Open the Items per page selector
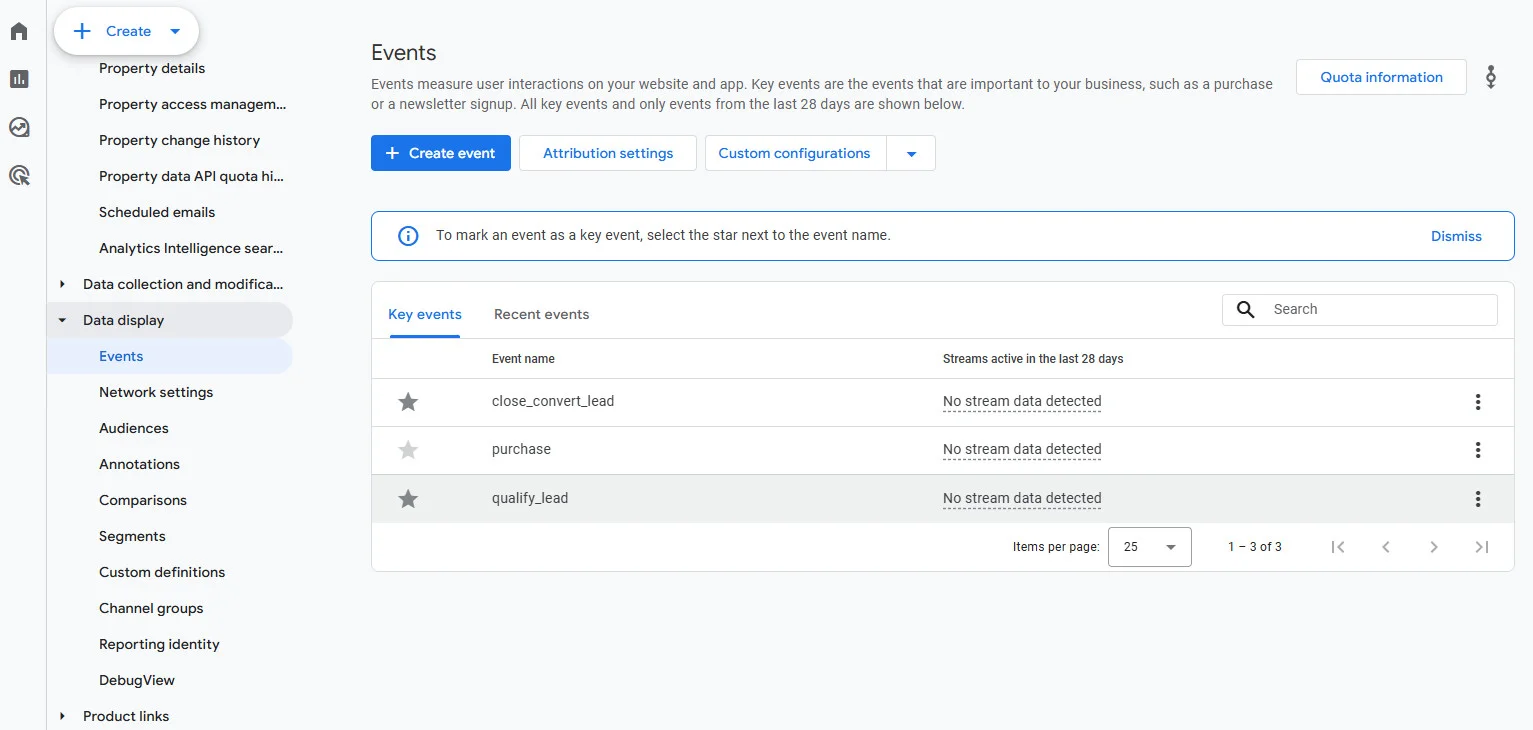This screenshot has width=1533, height=730. (1148, 547)
